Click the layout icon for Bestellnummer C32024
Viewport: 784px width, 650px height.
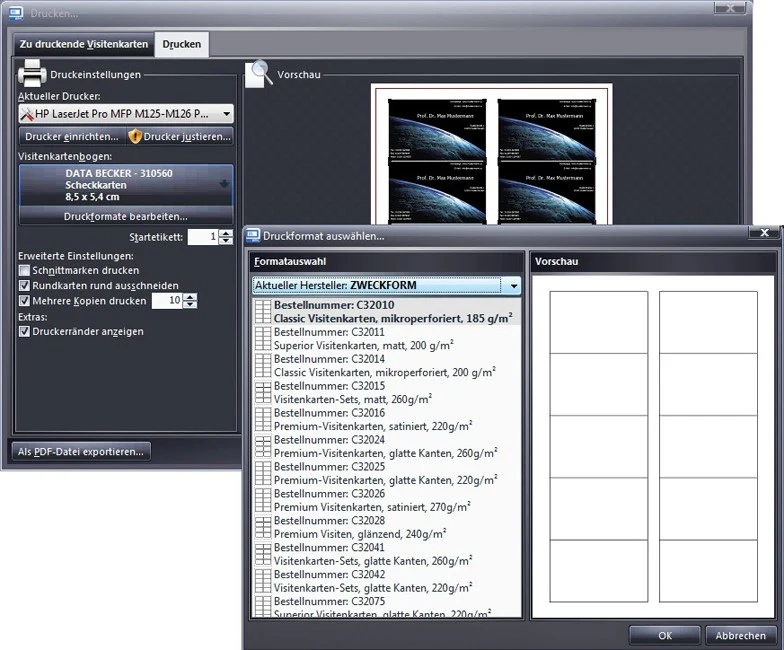tap(262, 446)
